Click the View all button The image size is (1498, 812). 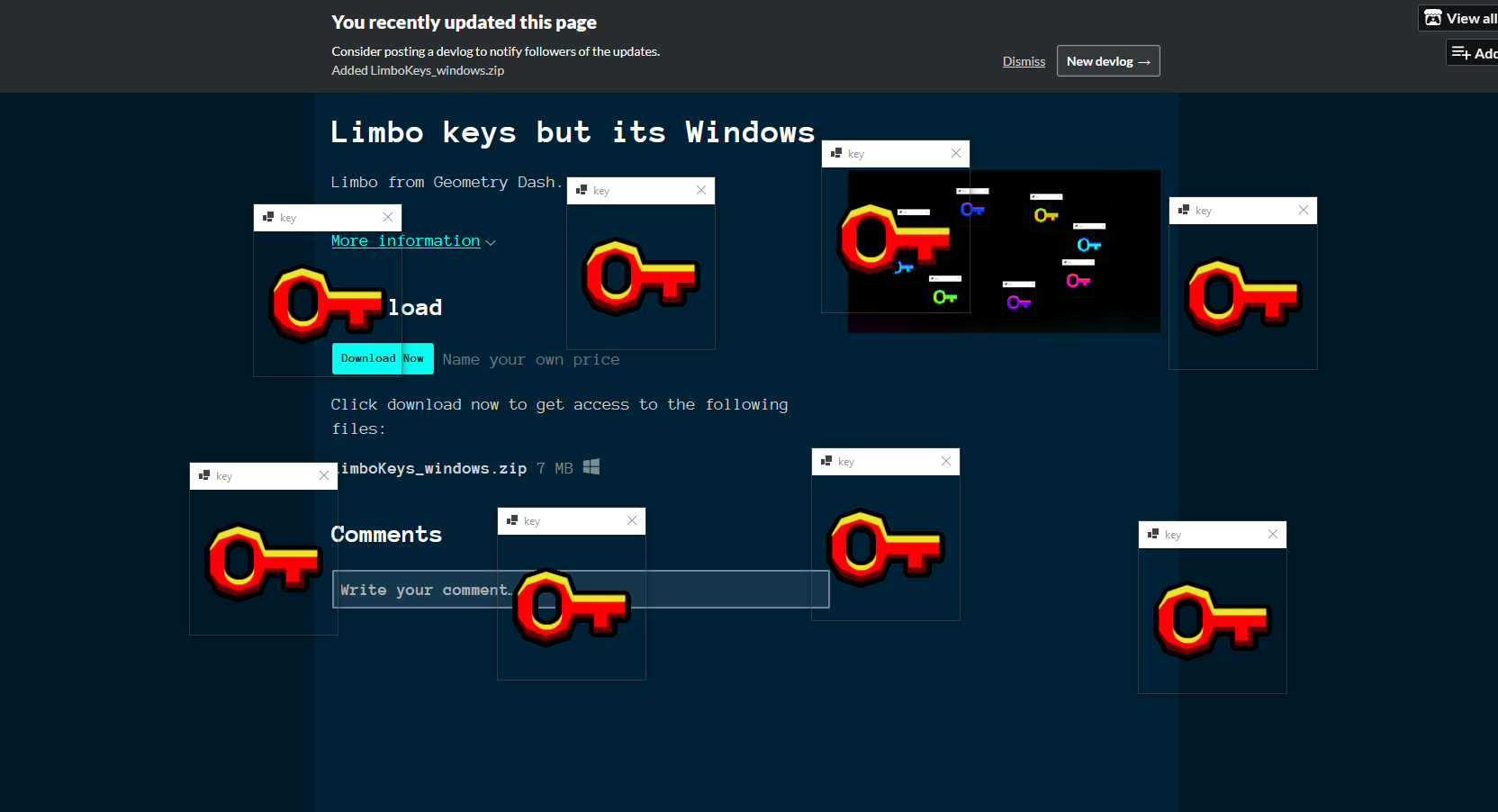click(x=1463, y=17)
